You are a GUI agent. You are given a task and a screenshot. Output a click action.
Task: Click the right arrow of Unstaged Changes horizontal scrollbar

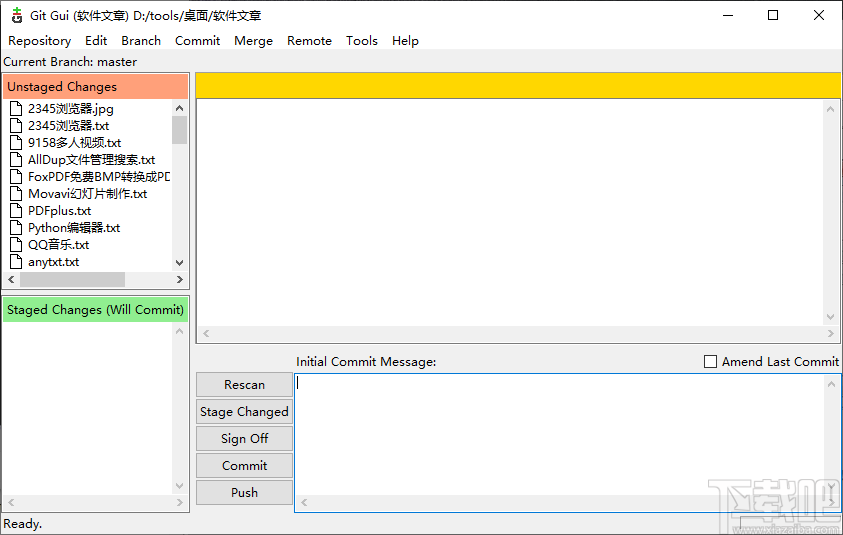180,280
